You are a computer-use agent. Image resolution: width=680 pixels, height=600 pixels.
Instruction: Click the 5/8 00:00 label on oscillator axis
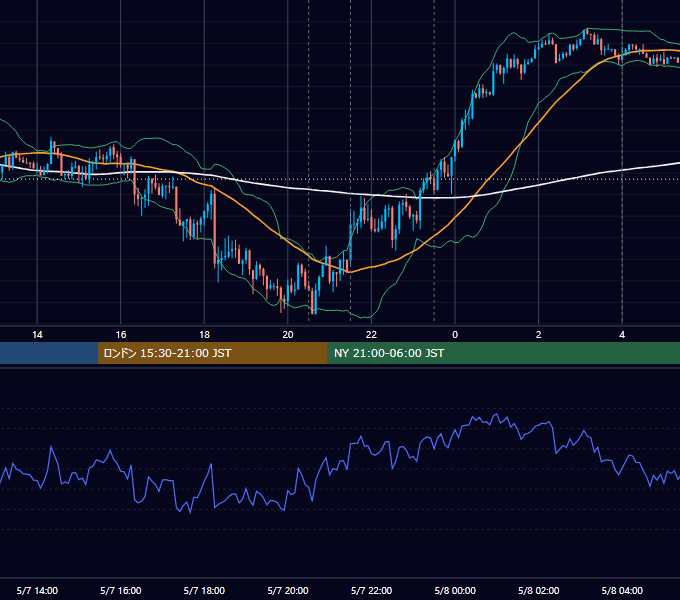pos(455,591)
